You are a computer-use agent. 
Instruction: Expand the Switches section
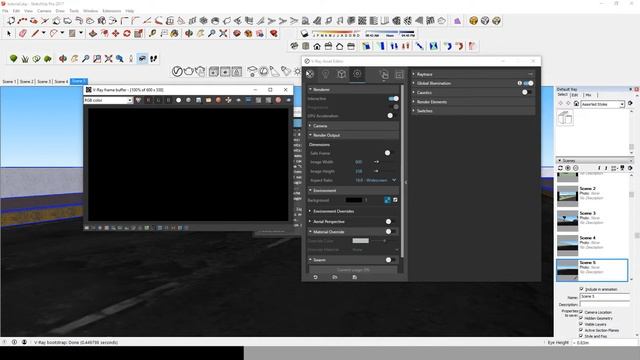tap(473, 111)
